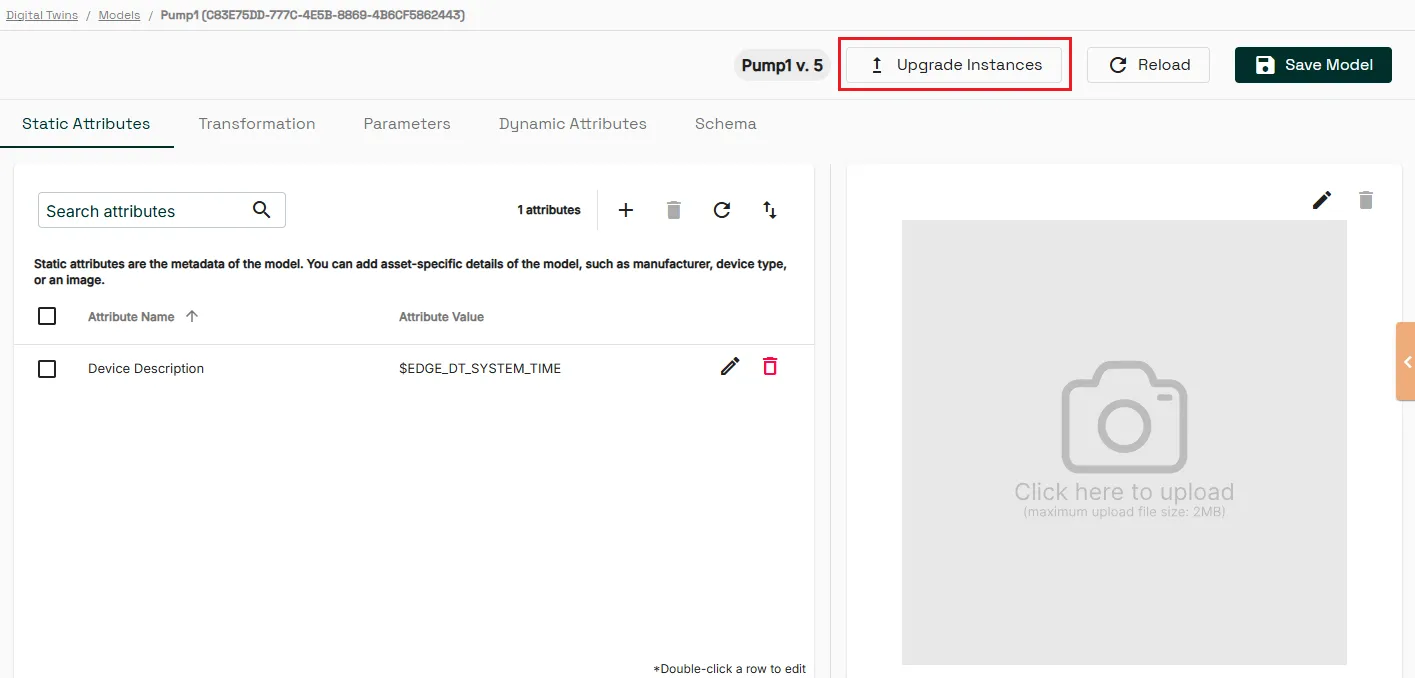
Task: Click the Pump1 v. 5 version badge
Action: 782,65
